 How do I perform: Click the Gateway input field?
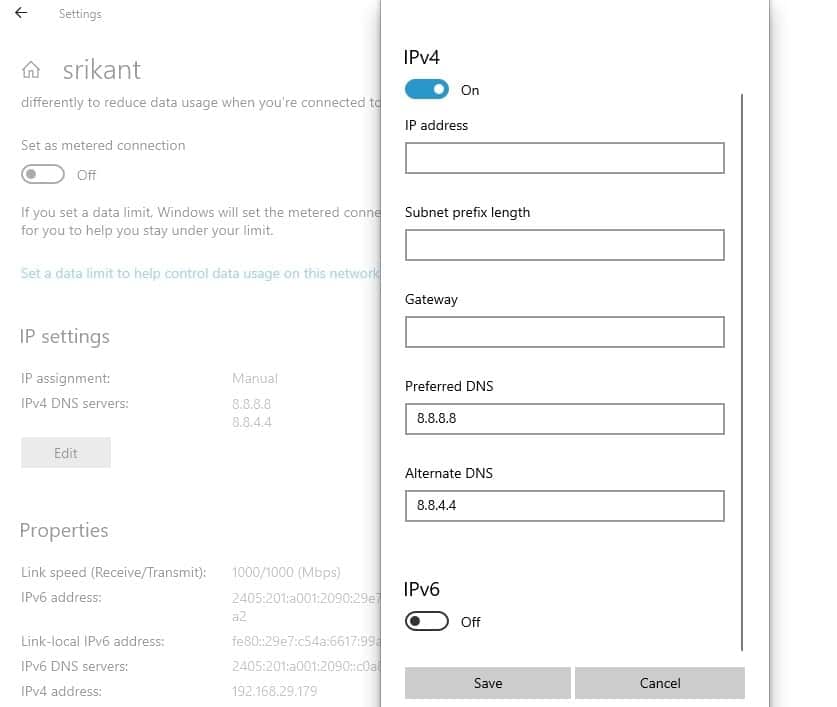point(564,332)
